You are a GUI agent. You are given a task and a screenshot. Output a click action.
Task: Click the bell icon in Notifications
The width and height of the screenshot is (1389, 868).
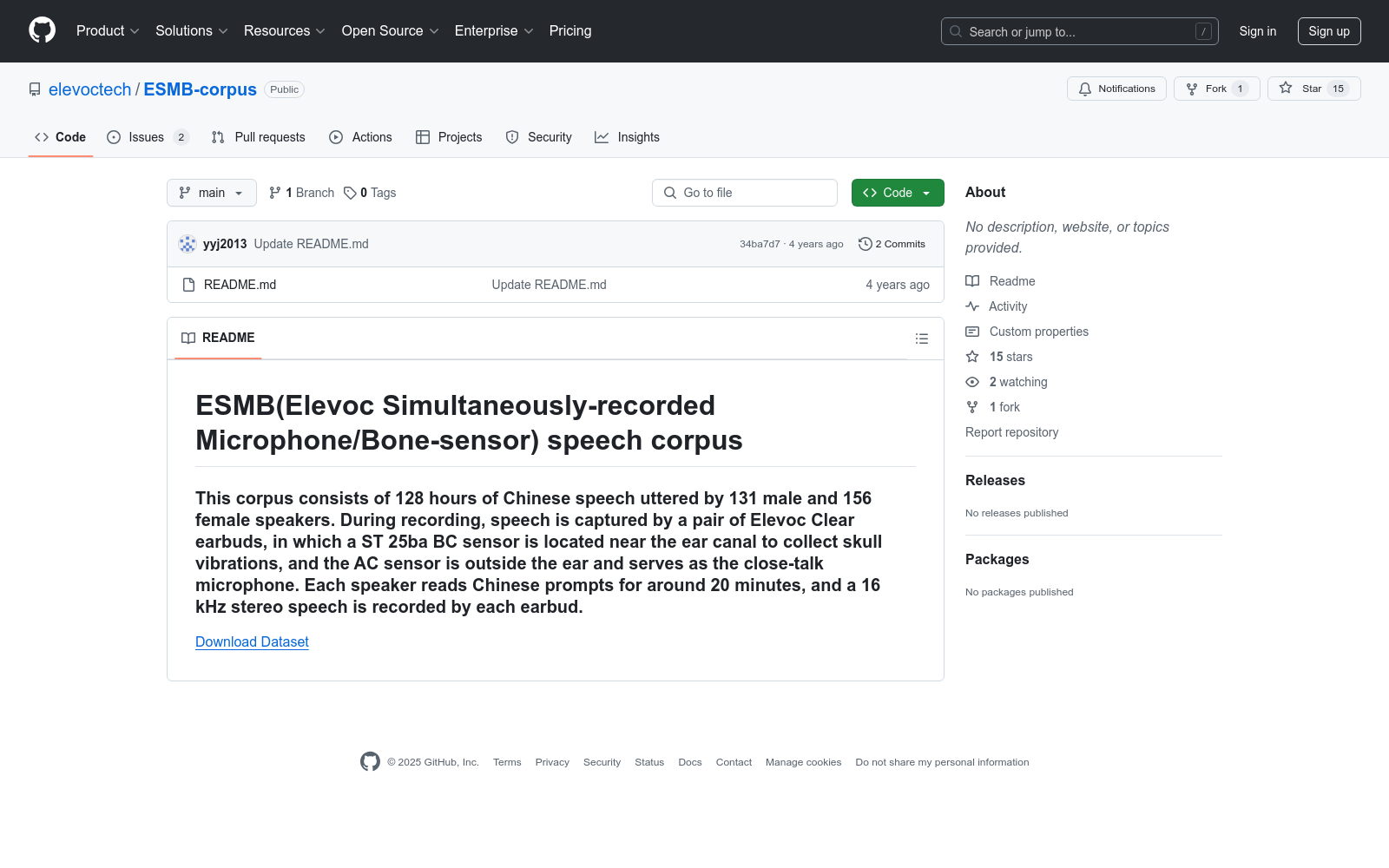pyautogui.click(x=1085, y=89)
